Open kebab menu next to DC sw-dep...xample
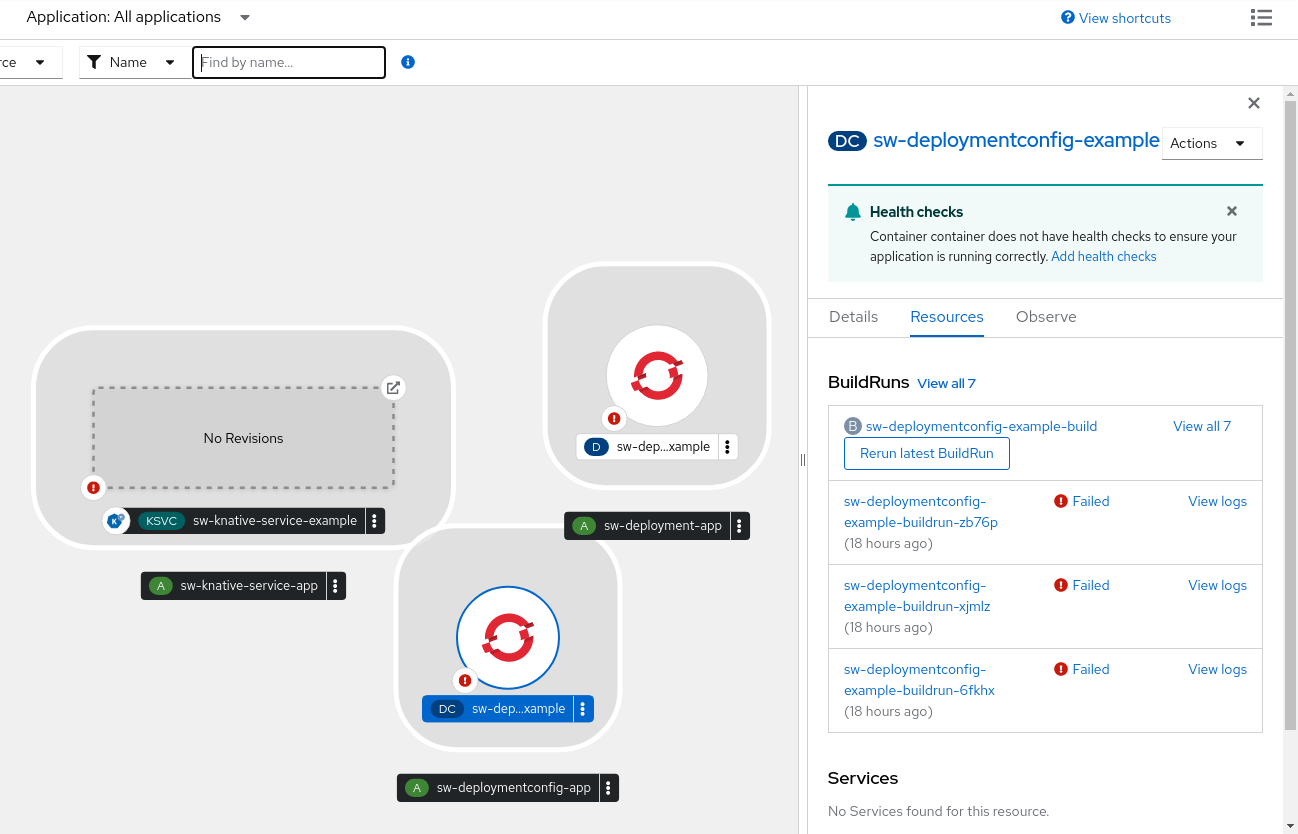This screenshot has height=834, width=1298. [x=583, y=709]
